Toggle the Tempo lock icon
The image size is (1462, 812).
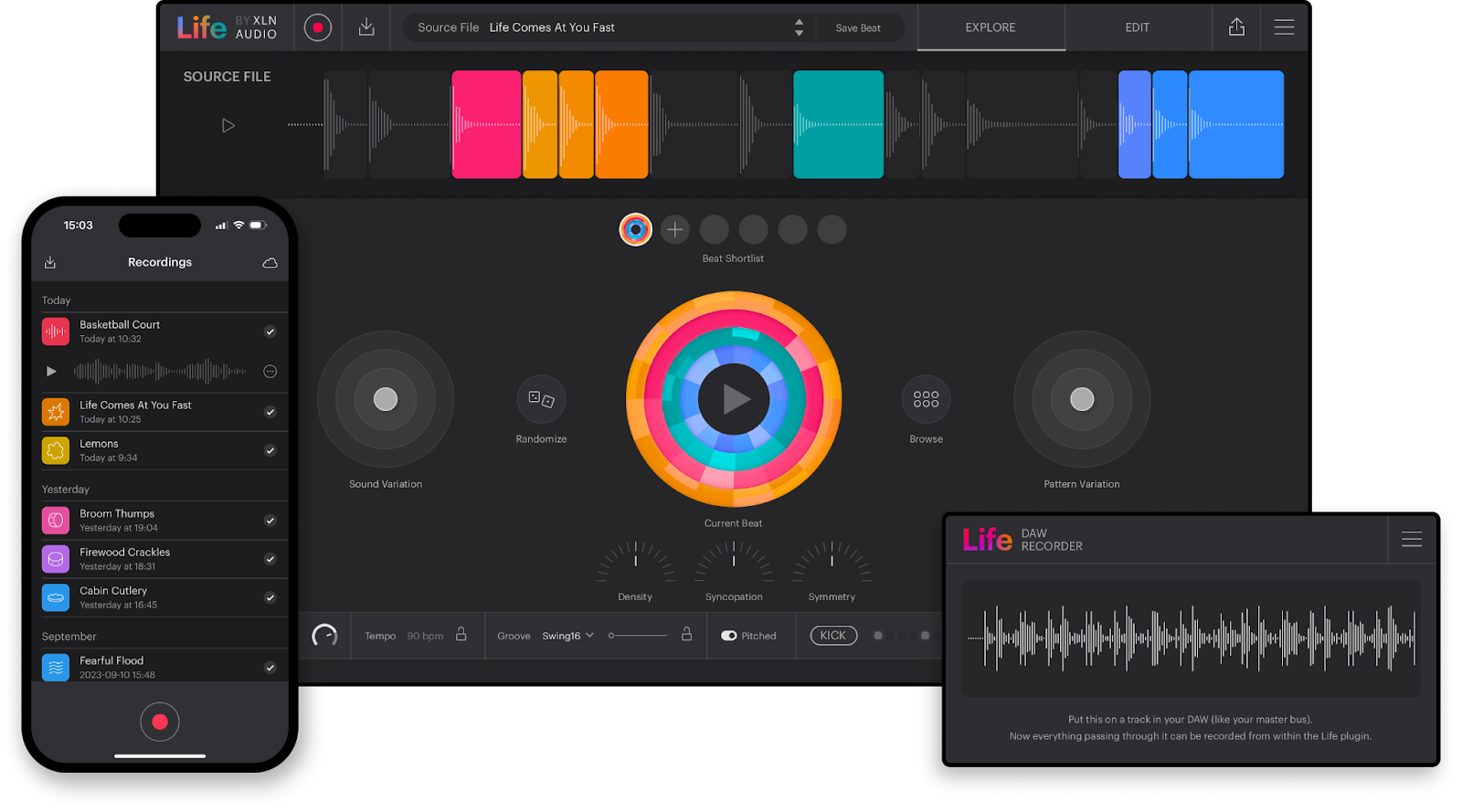pyautogui.click(x=461, y=634)
